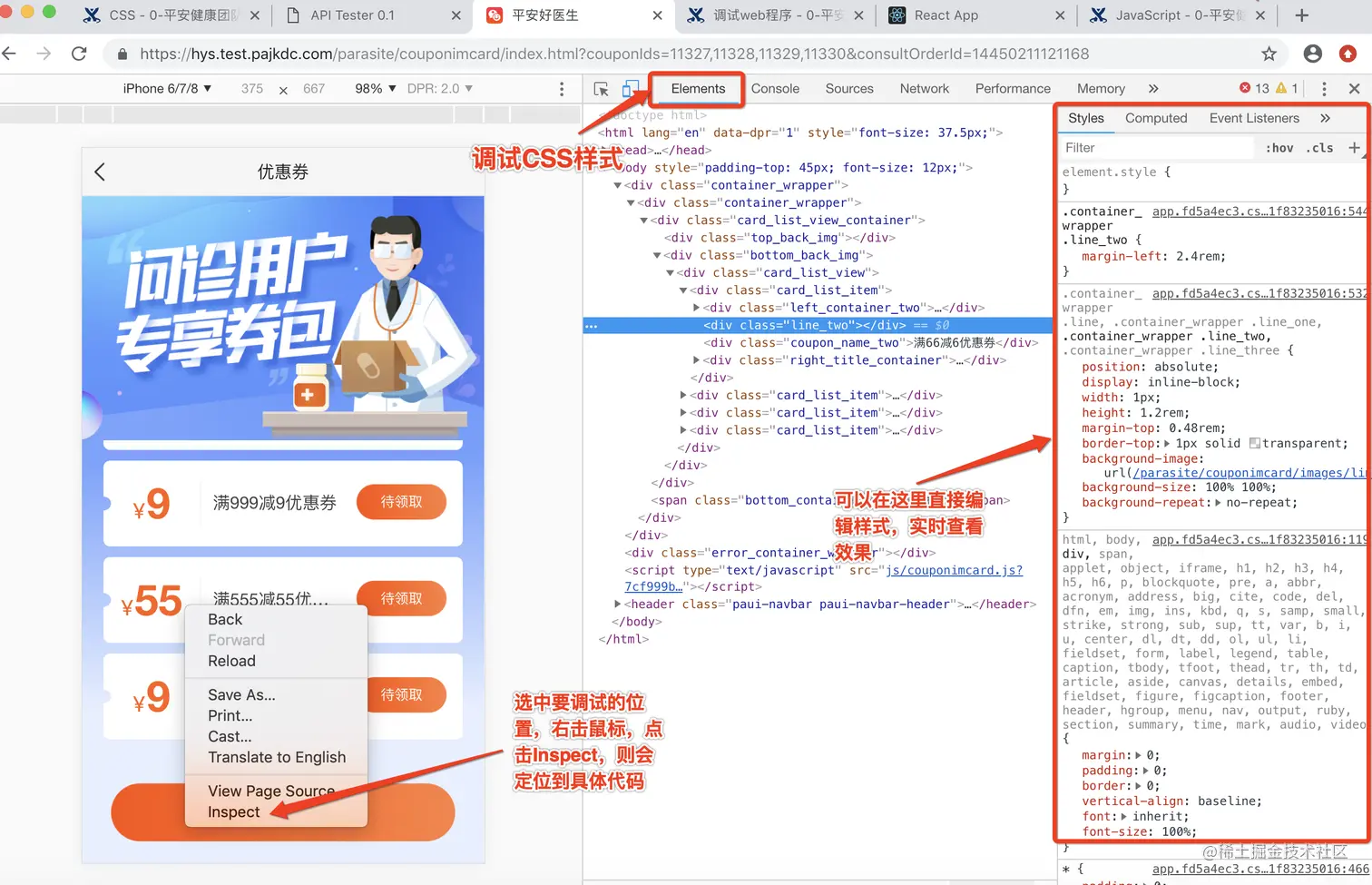Open a new browser tab with plus
The width and height of the screenshot is (1372, 885).
tap(1301, 15)
